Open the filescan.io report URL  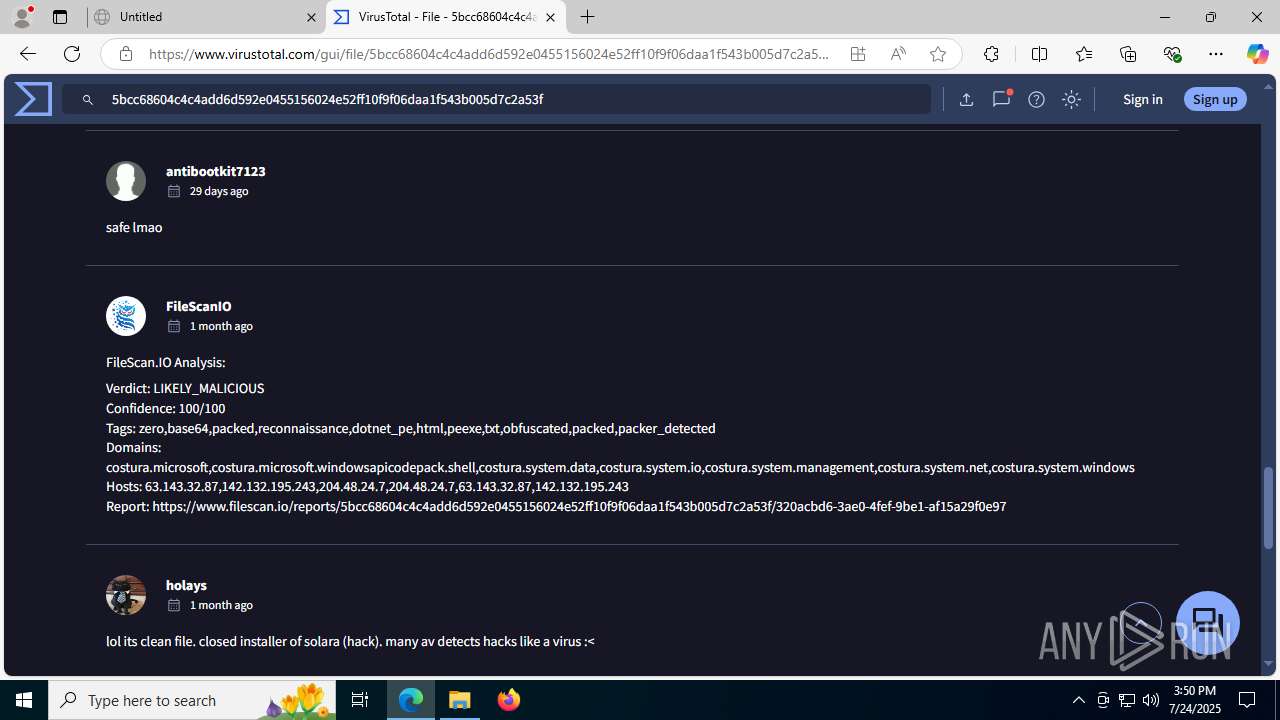pos(579,506)
